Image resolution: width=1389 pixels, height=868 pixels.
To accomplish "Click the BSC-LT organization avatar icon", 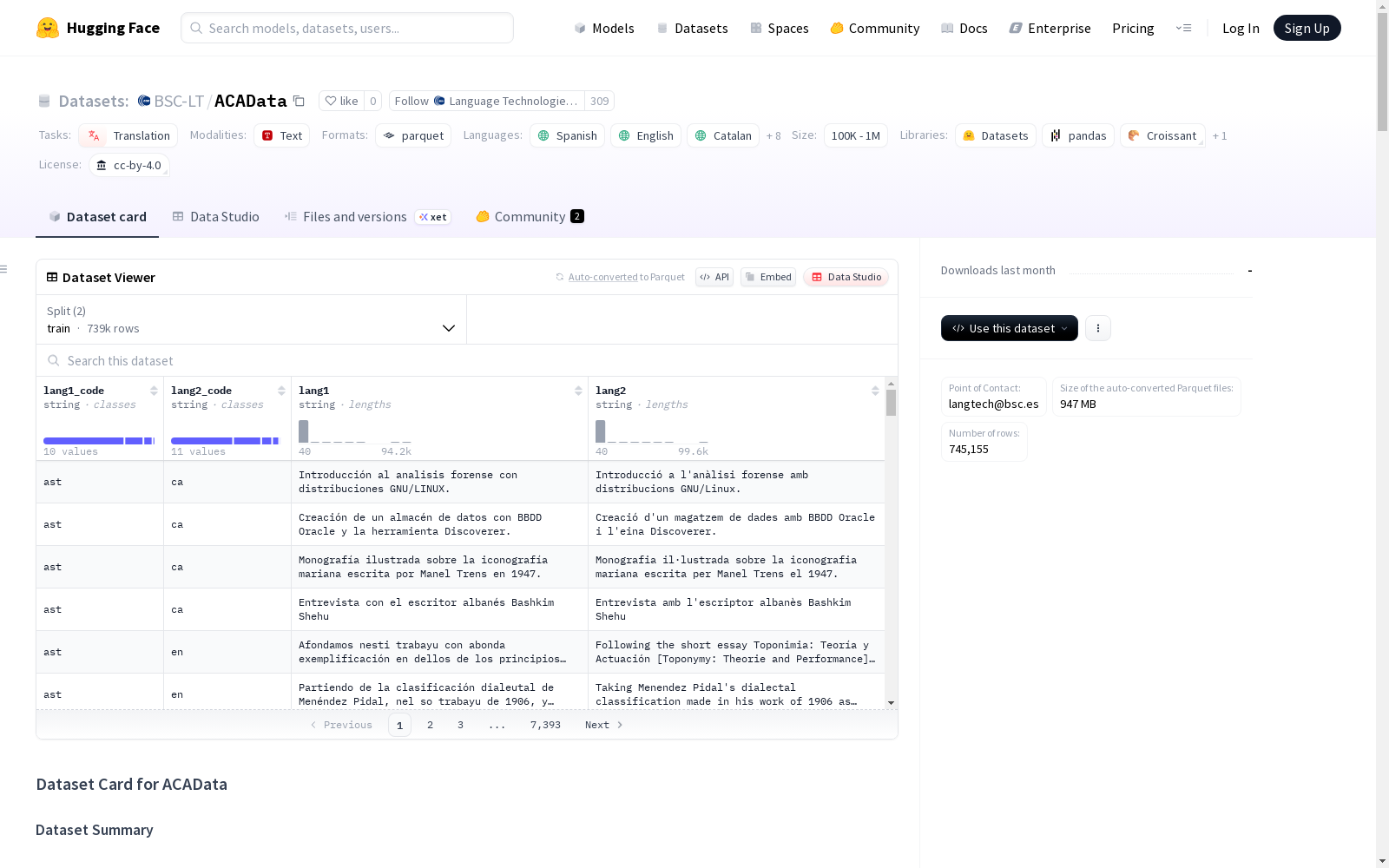I will (144, 101).
